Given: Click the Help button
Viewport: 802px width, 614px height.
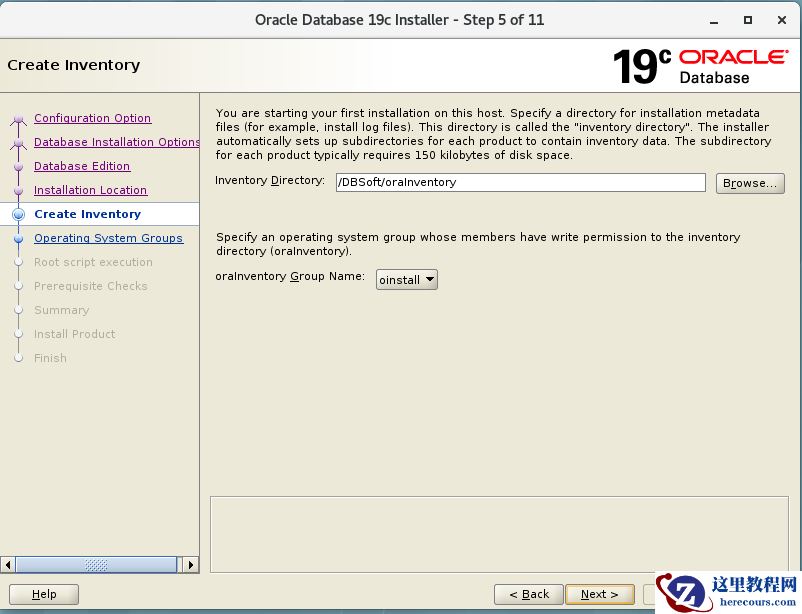Looking at the screenshot, I should coord(44,594).
